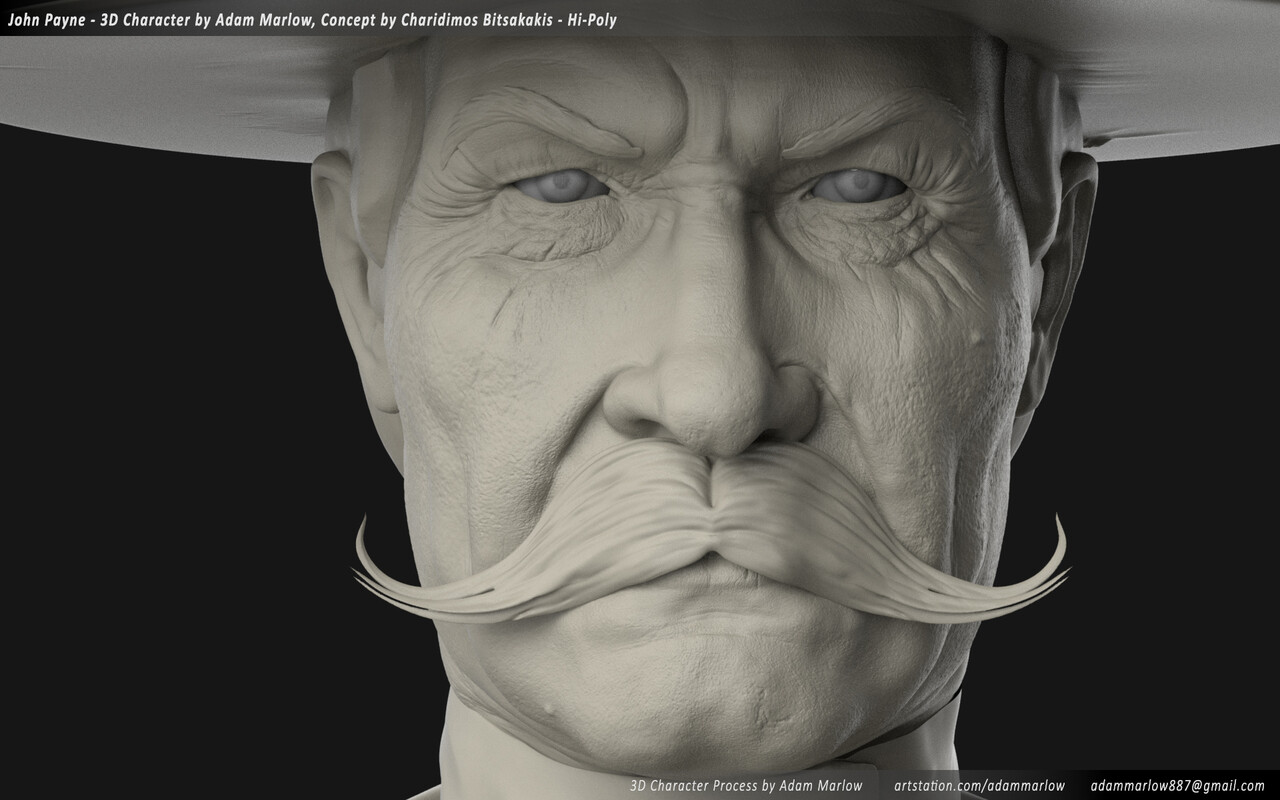The height and width of the screenshot is (800, 1280).
Task: Click the '3D Character Process by Adam Marlow' caption
Action: (x=746, y=785)
